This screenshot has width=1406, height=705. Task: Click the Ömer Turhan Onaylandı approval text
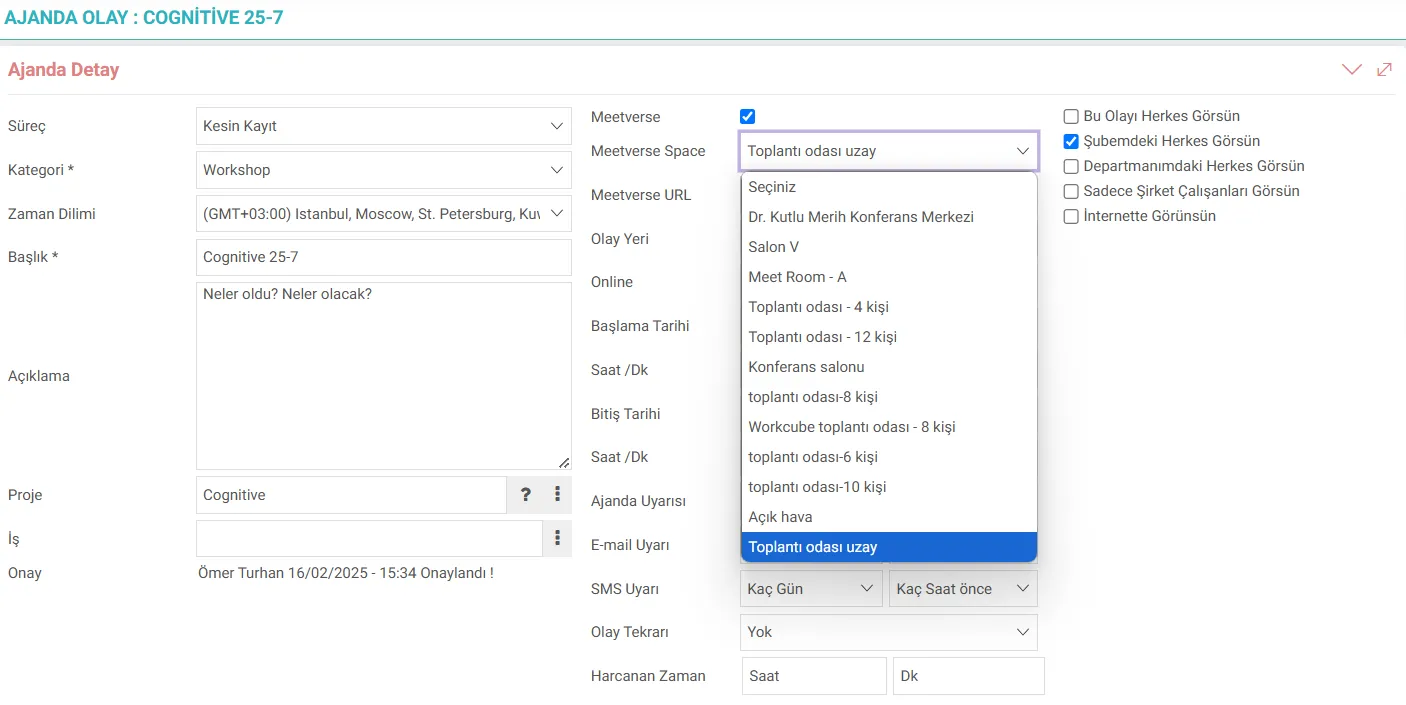(346, 573)
